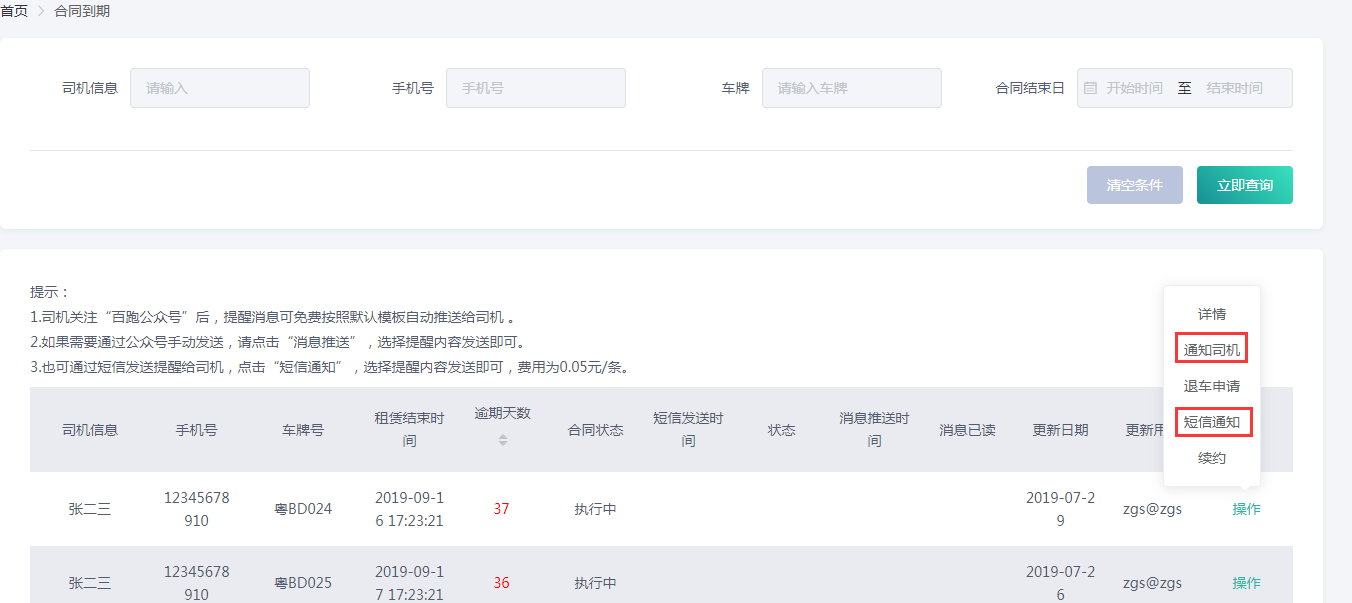Image resolution: width=1352 pixels, height=603 pixels.
Task: Open the 开始时间 date picker
Action: tap(1134, 88)
